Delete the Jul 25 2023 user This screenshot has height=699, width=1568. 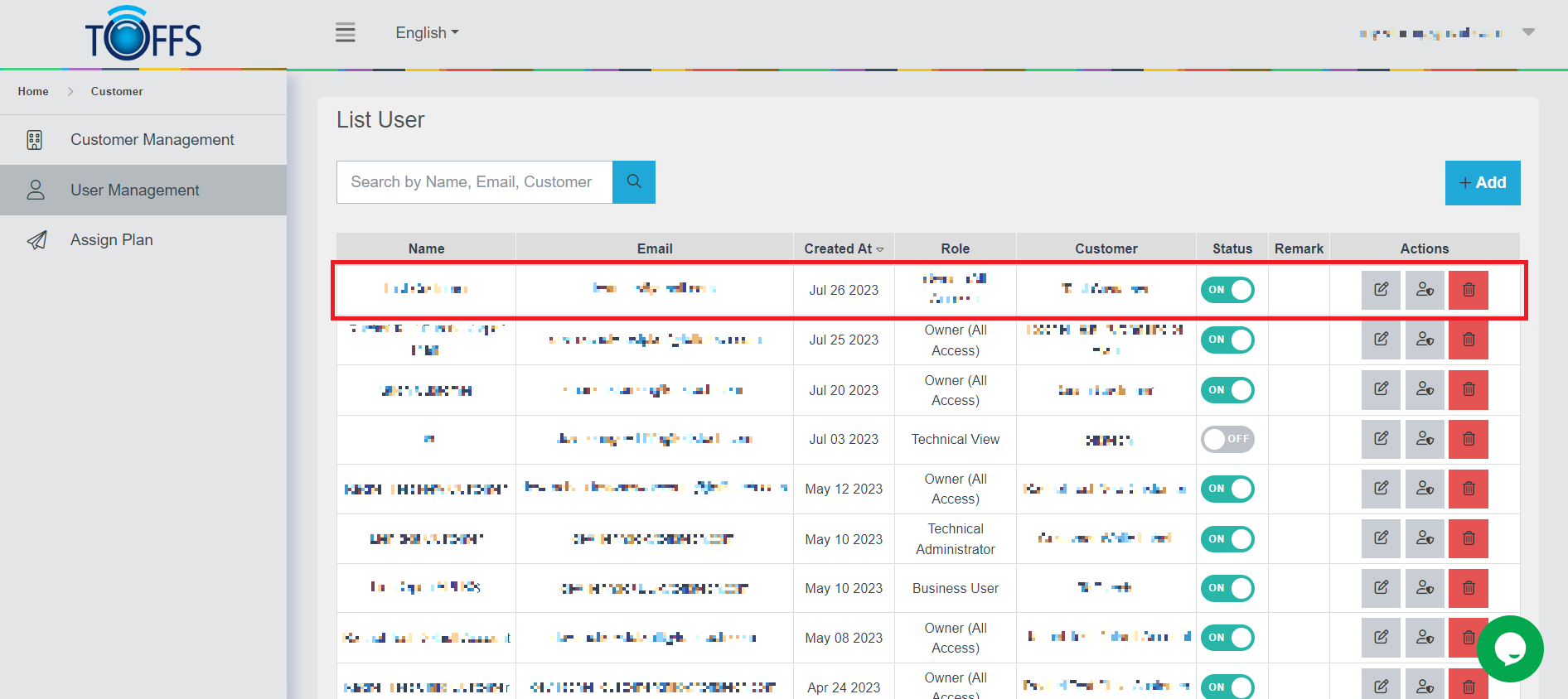click(x=1468, y=340)
